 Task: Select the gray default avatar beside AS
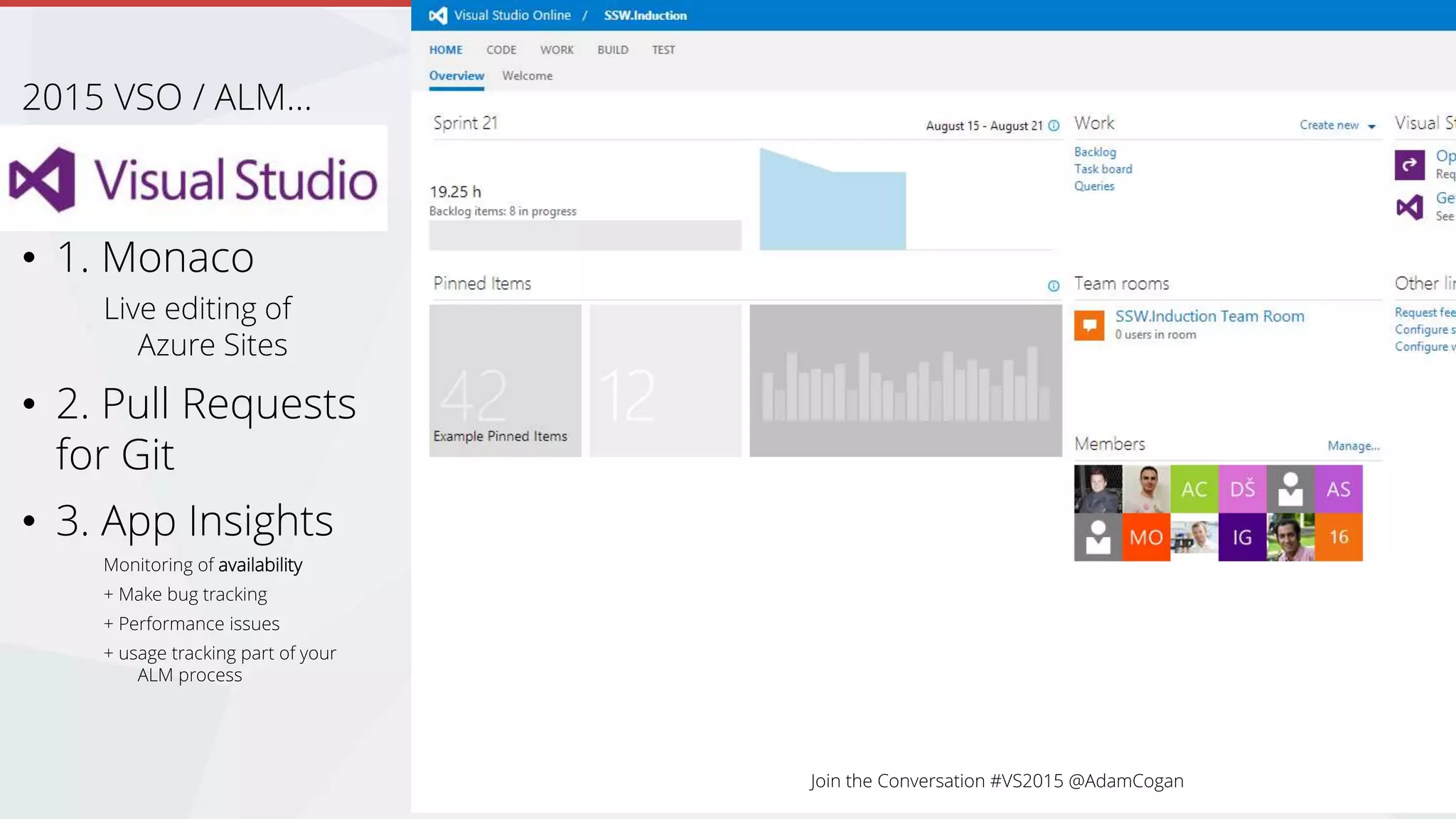1291,489
